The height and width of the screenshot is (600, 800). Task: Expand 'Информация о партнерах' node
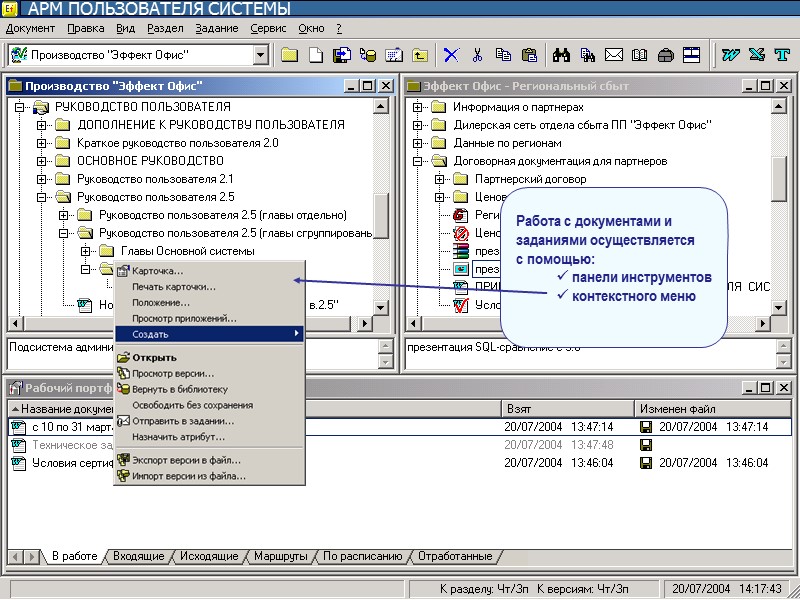[417, 107]
